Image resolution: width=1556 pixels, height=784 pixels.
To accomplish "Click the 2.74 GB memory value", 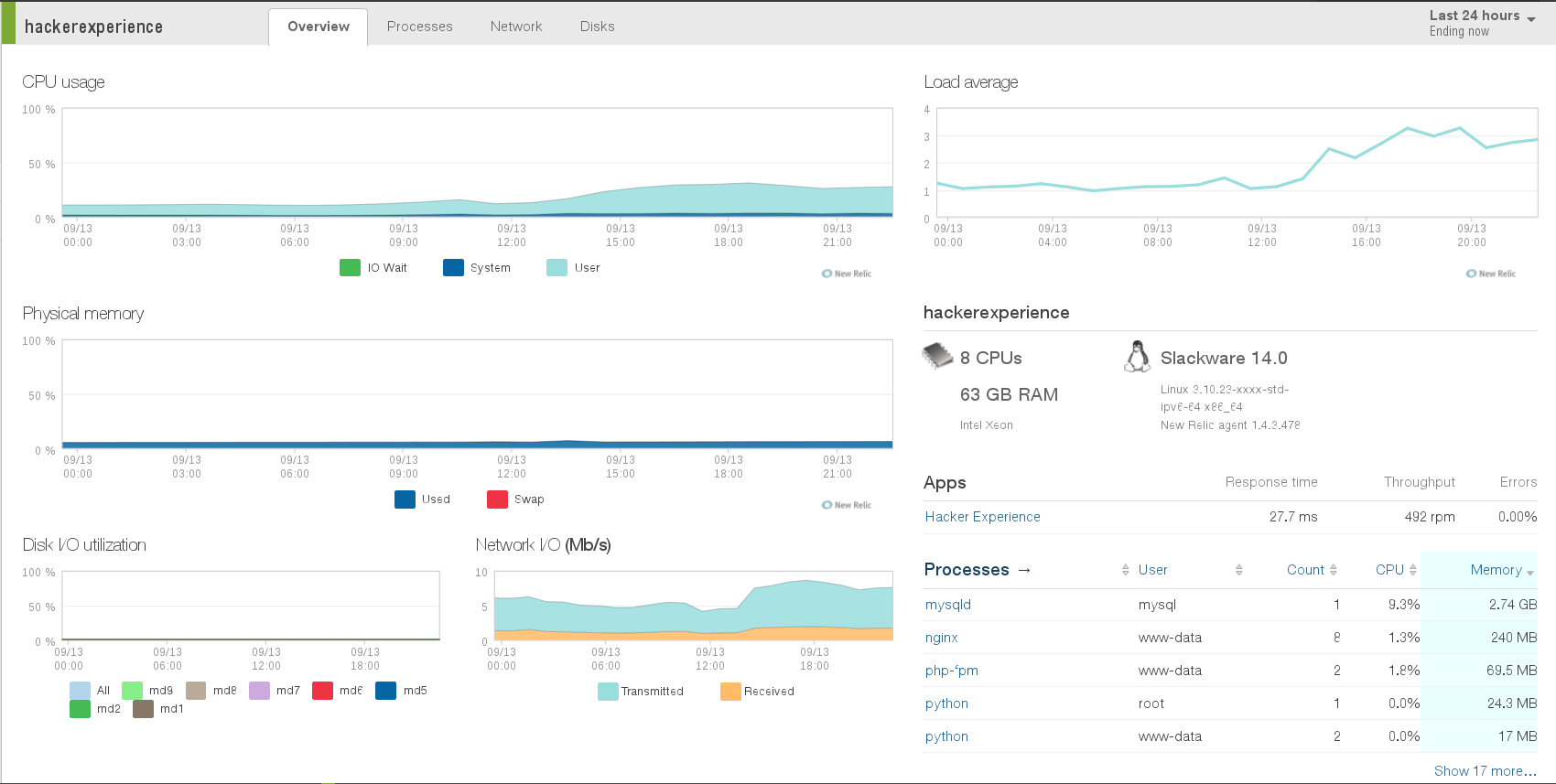I will [x=1512, y=605].
